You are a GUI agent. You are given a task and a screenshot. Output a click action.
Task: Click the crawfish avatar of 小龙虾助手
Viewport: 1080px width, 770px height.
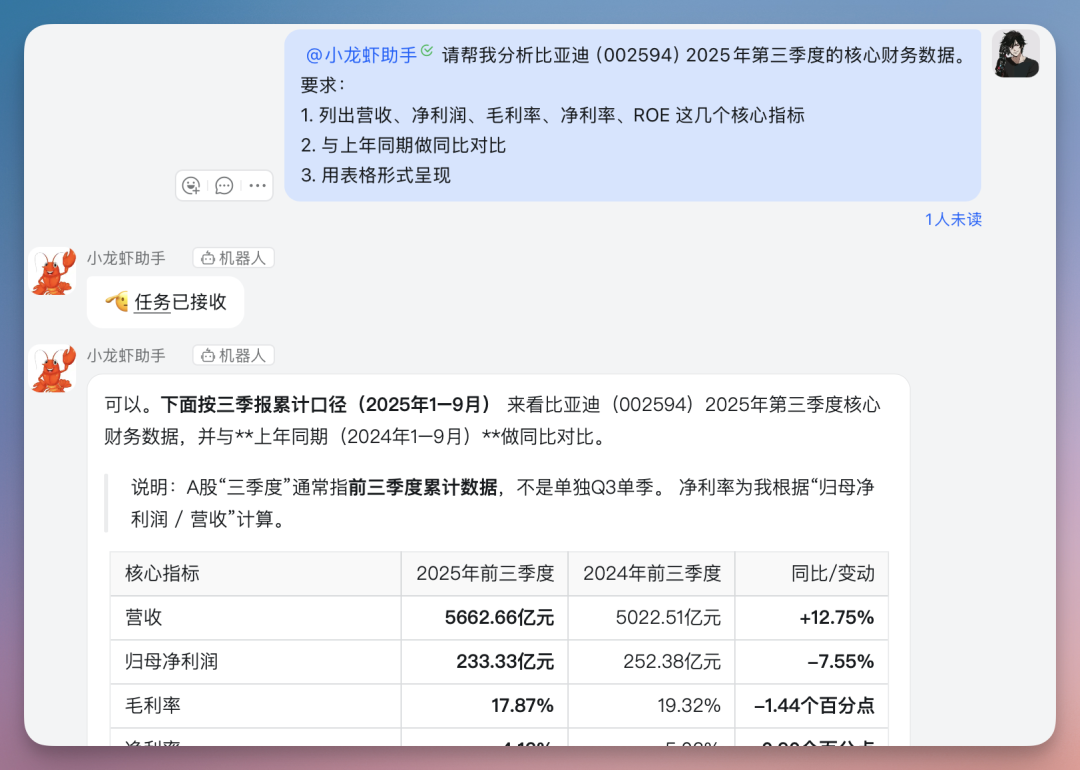(x=52, y=270)
